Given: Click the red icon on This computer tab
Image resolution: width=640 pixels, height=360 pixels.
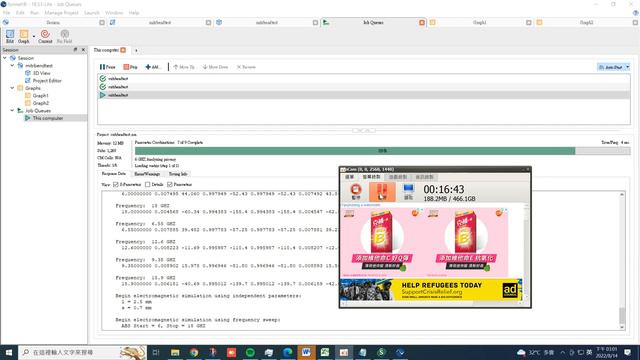Looking at the screenshot, I should click(x=123, y=50).
